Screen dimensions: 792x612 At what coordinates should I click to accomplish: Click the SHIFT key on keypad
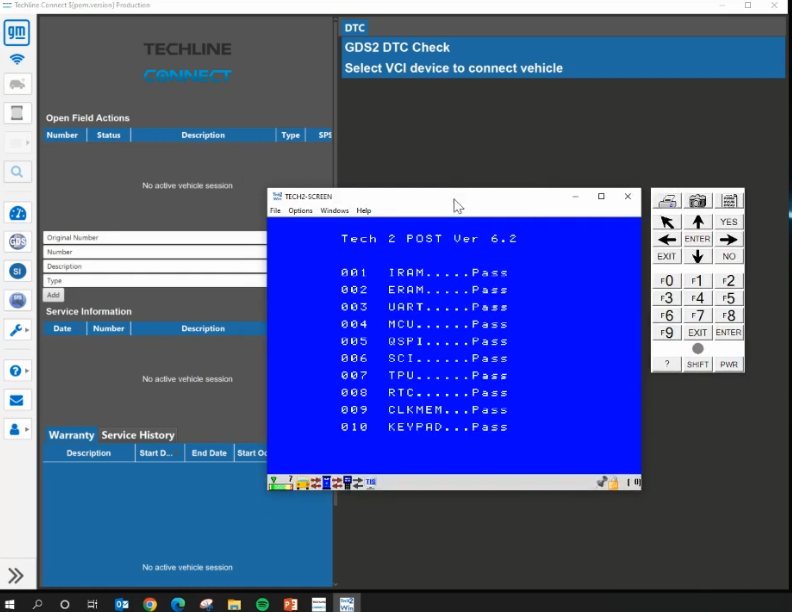698,364
